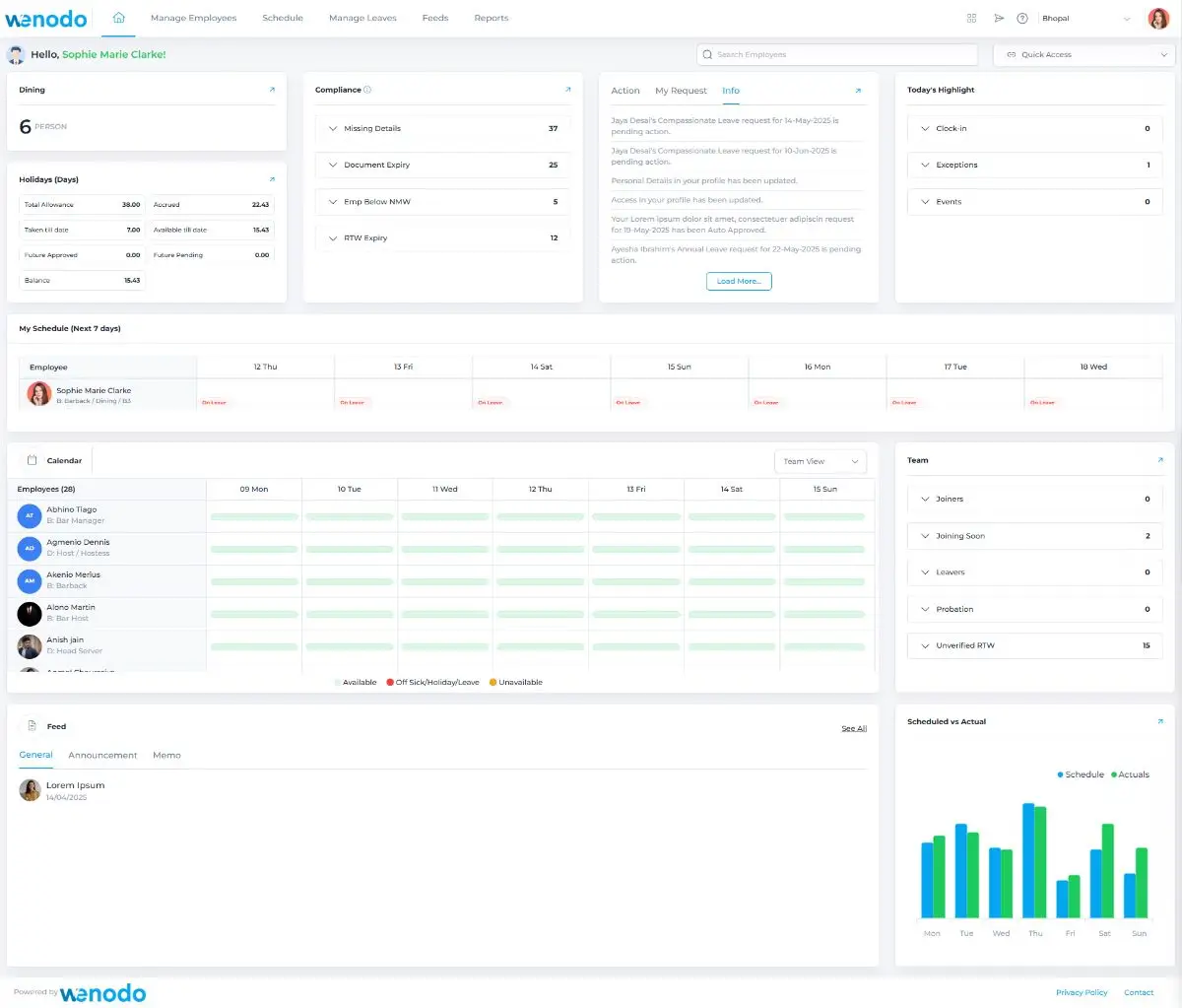Click the home icon in navigation bar

(x=118, y=18)
